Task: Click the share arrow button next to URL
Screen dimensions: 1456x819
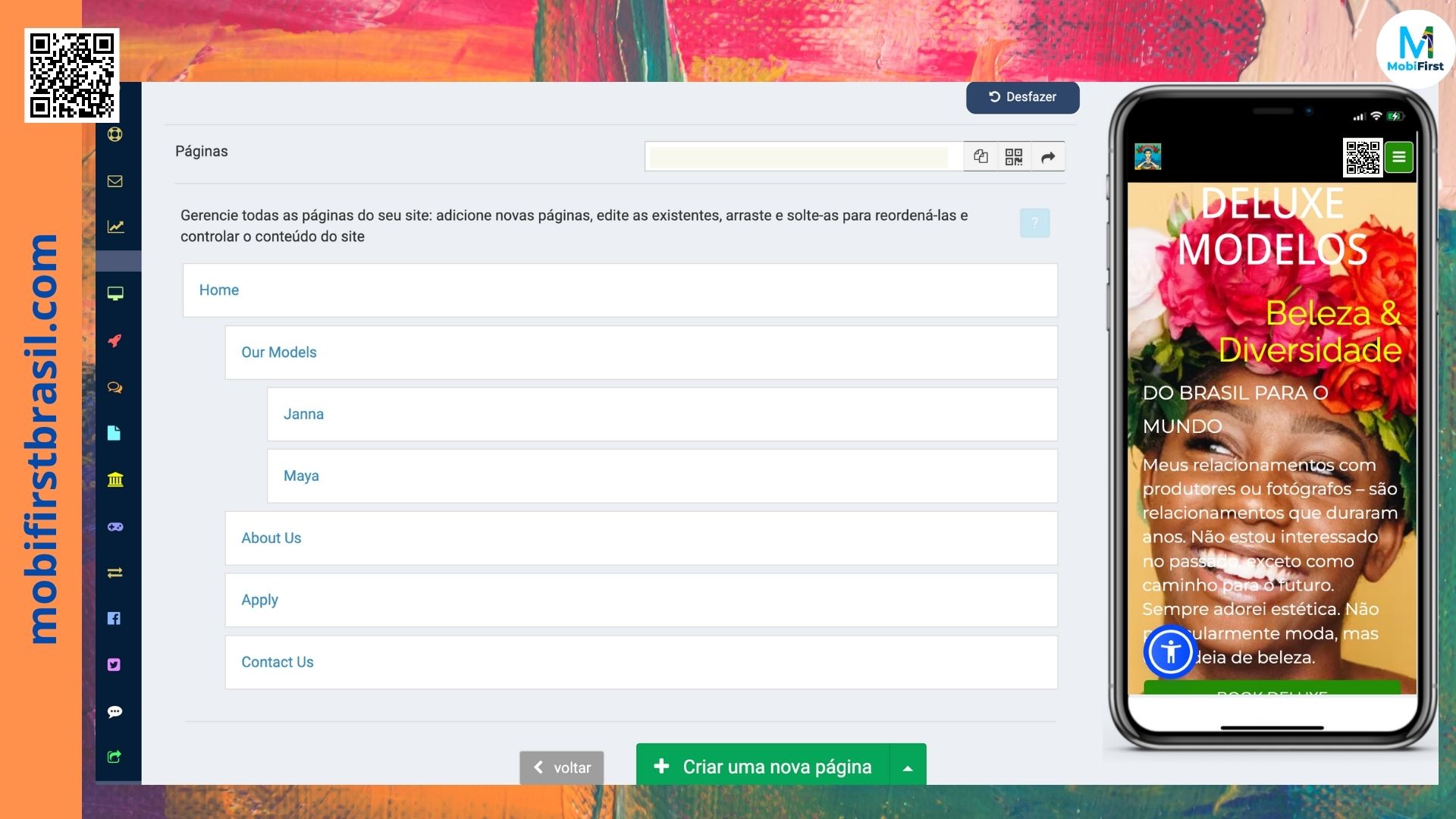Action: [x=1048, y=157]
